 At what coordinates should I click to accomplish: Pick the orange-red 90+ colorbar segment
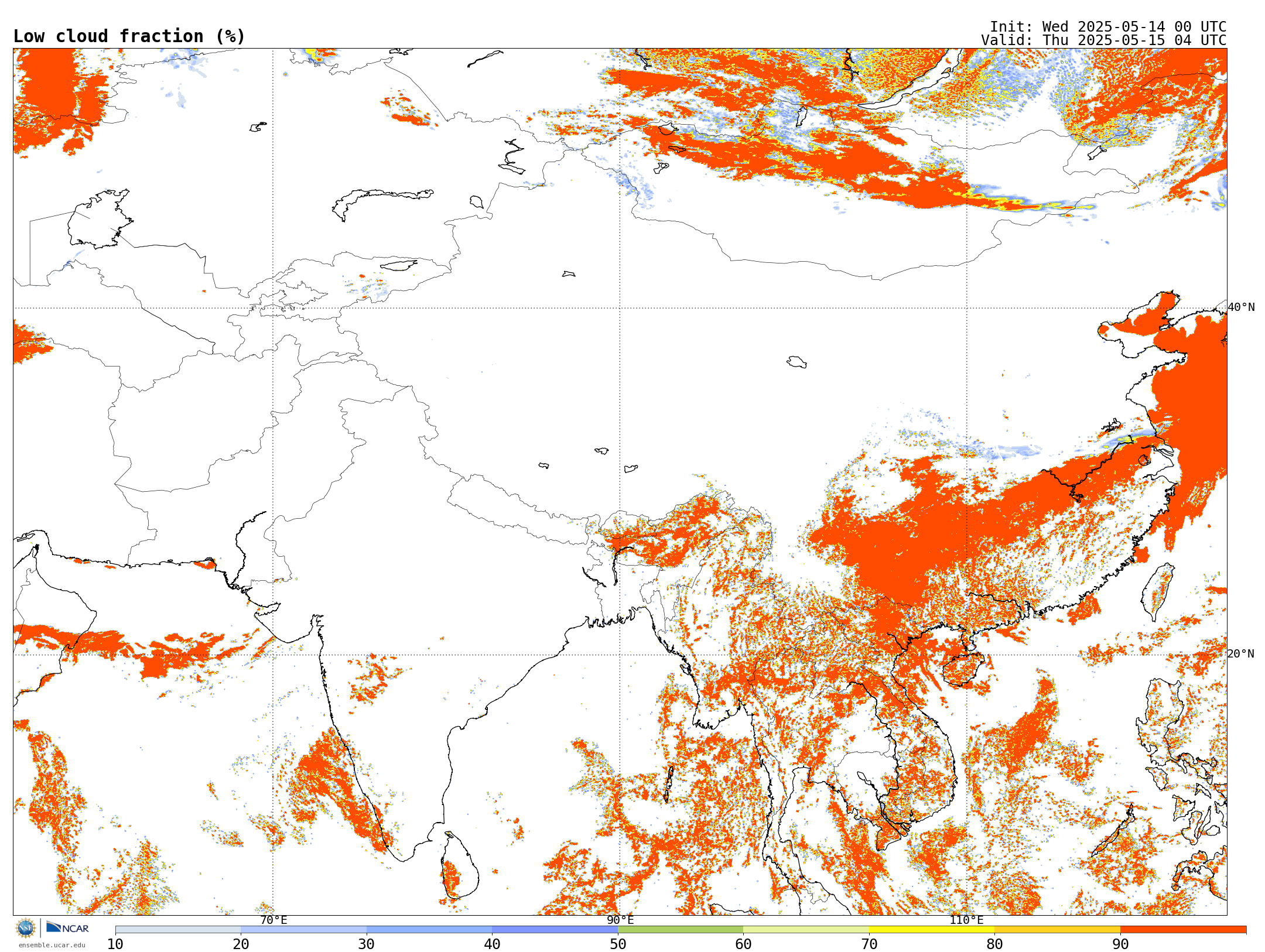(x=1183, y=930)
